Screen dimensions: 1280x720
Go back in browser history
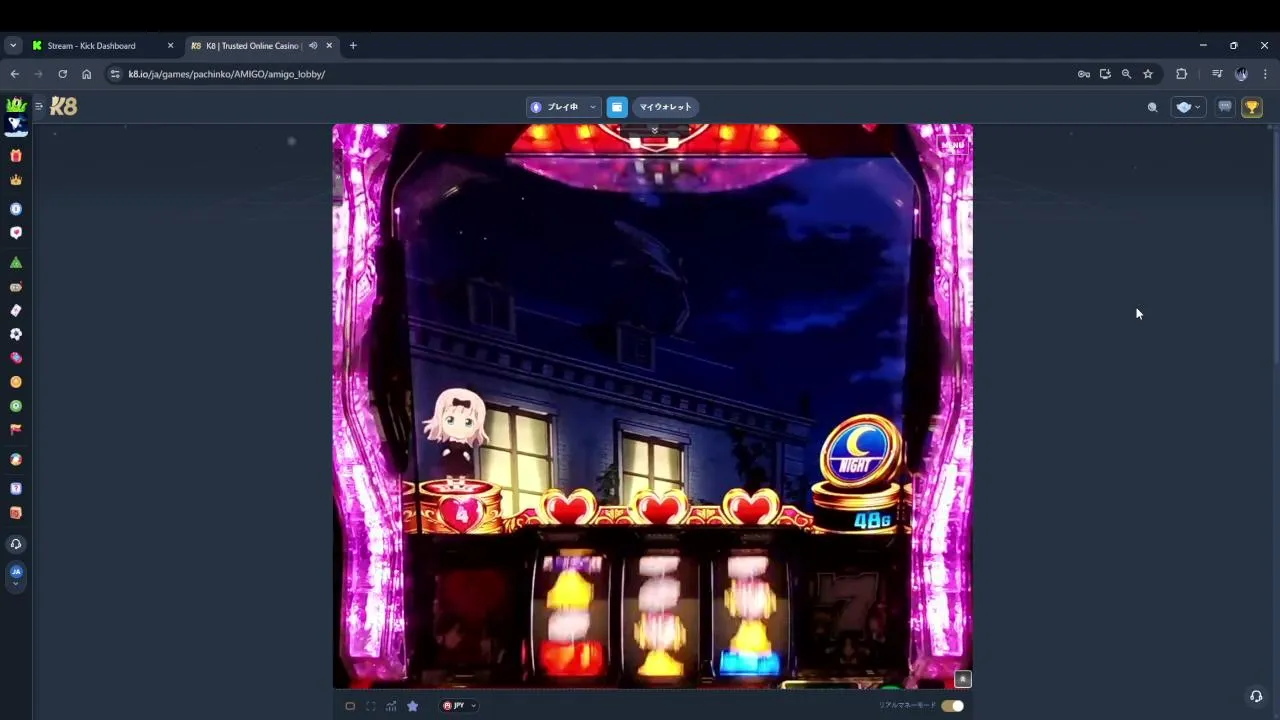(x=14, y=74)
